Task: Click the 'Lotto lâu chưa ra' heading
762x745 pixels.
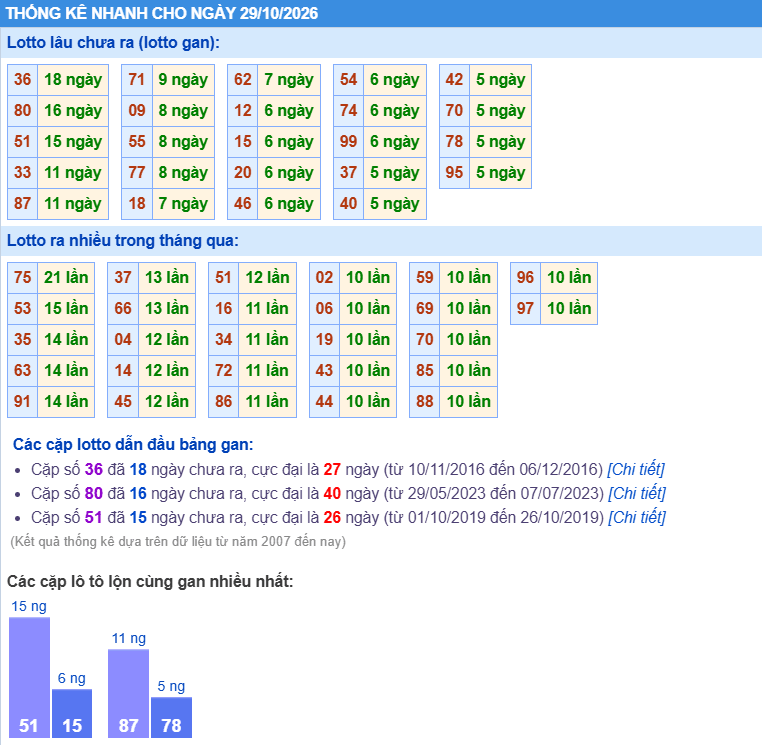Action: click(x=113, y=43)
